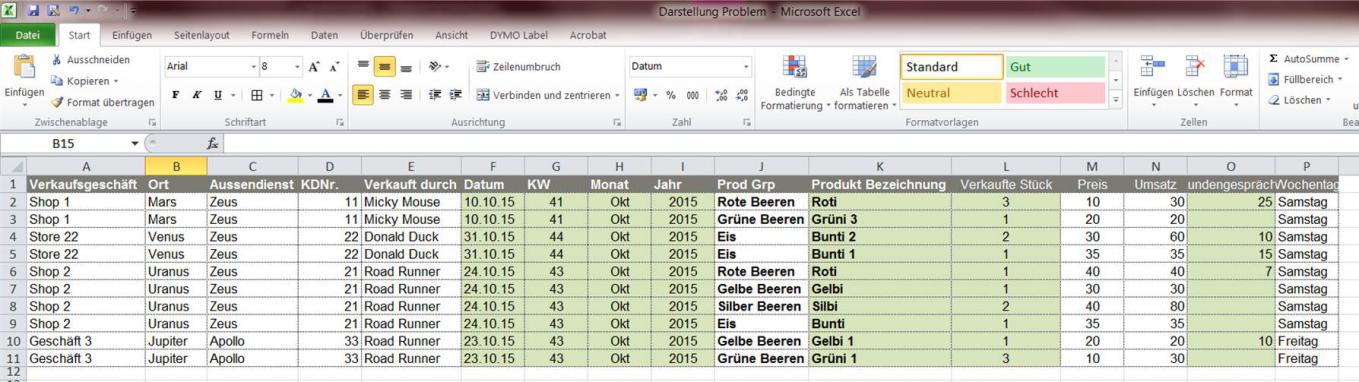Toggle left text alignment
Screen dimensions: 1359x382
click(363, 95)
